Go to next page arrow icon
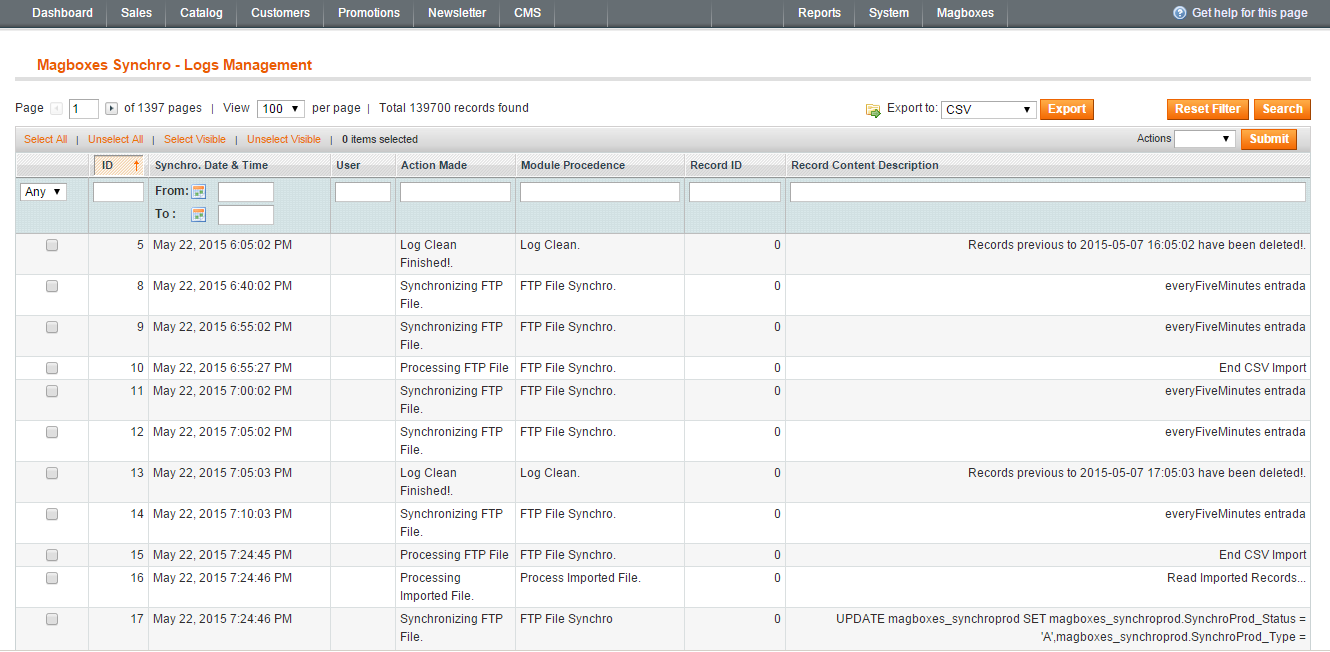 click(x=111, y=108)
